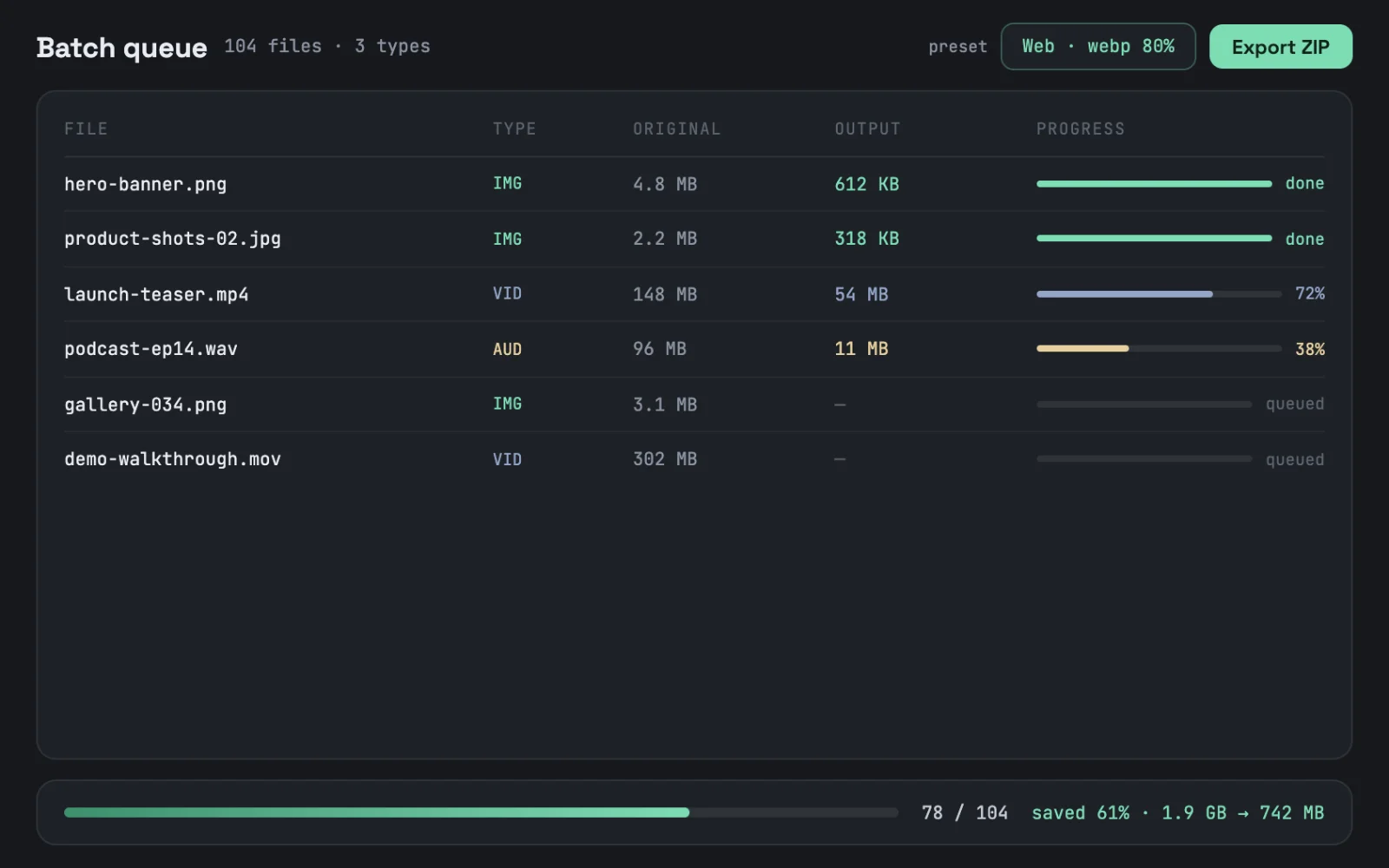Click the progress bar for product-shots-02.jpg
This screenshot has height=868, width=1389.
pyautogui.click(x=1154, y=239)
